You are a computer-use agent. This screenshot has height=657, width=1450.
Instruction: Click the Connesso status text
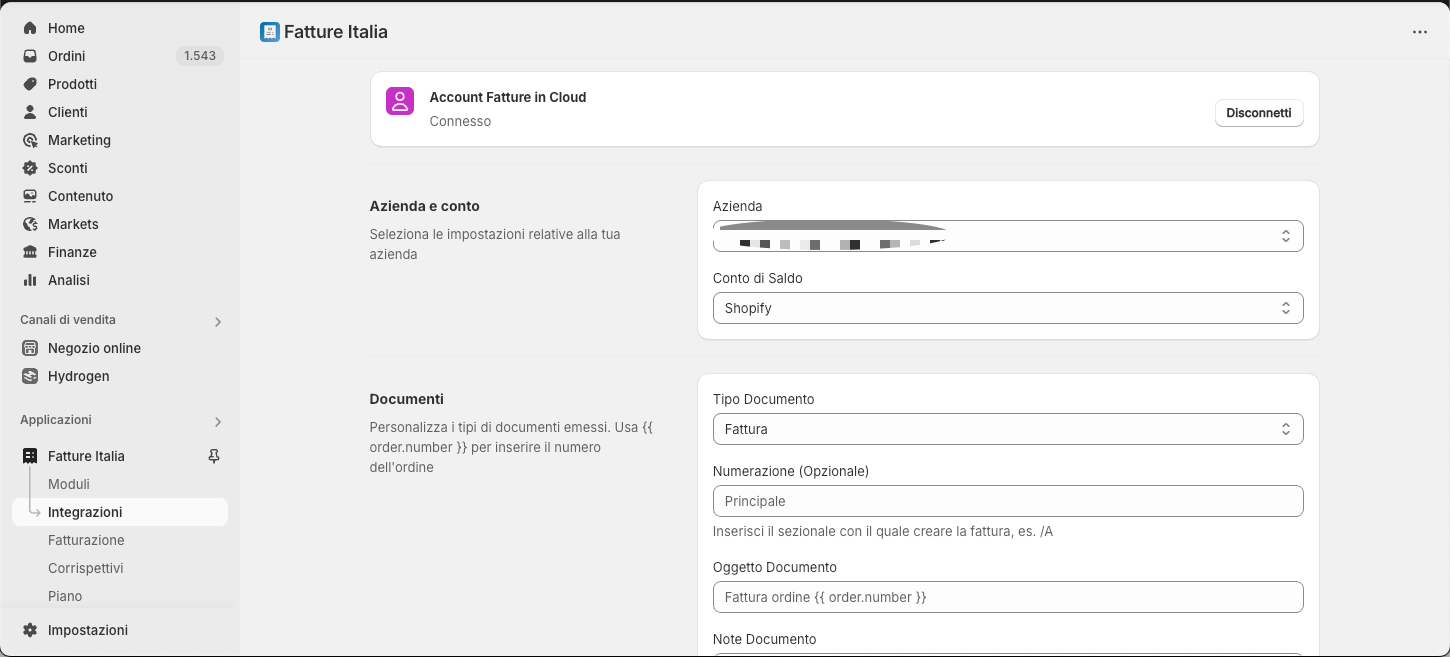coord(460,121)
